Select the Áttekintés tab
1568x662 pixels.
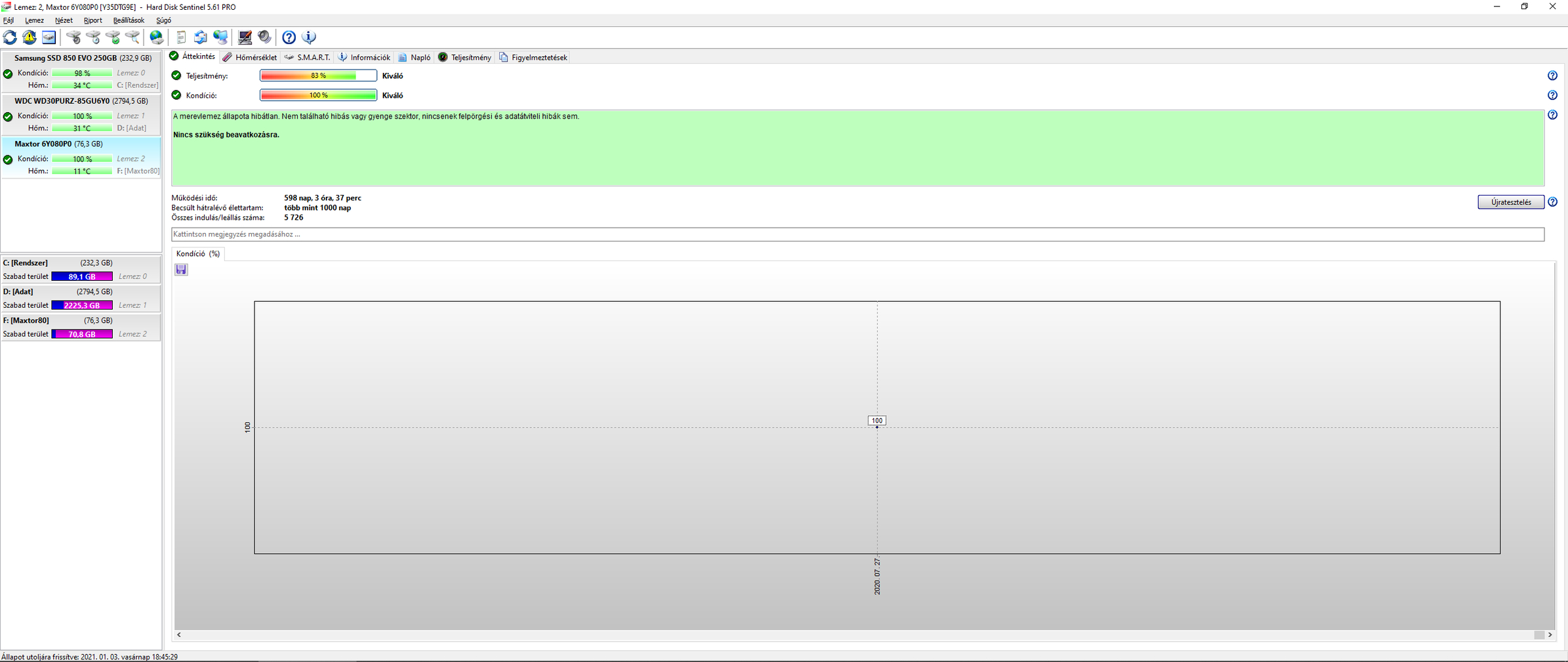192,56
